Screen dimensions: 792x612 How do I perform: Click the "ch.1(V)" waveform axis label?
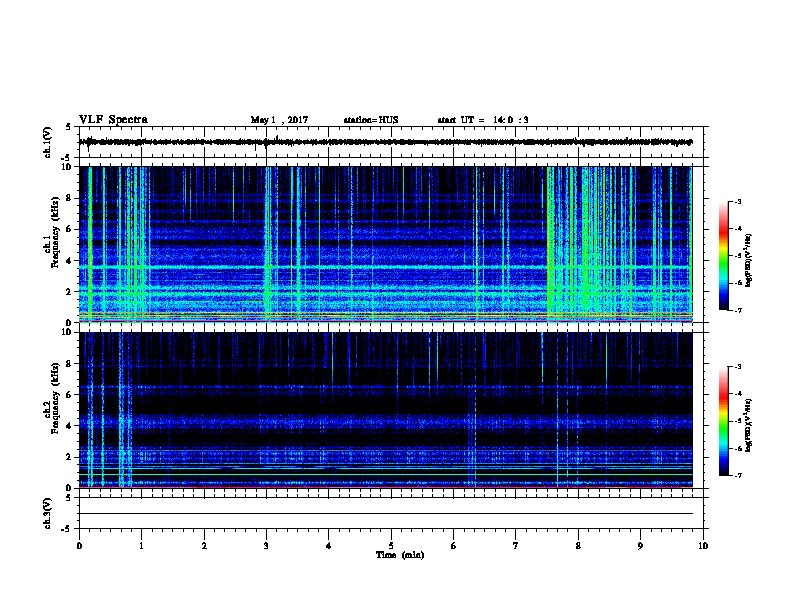(48, 142)
